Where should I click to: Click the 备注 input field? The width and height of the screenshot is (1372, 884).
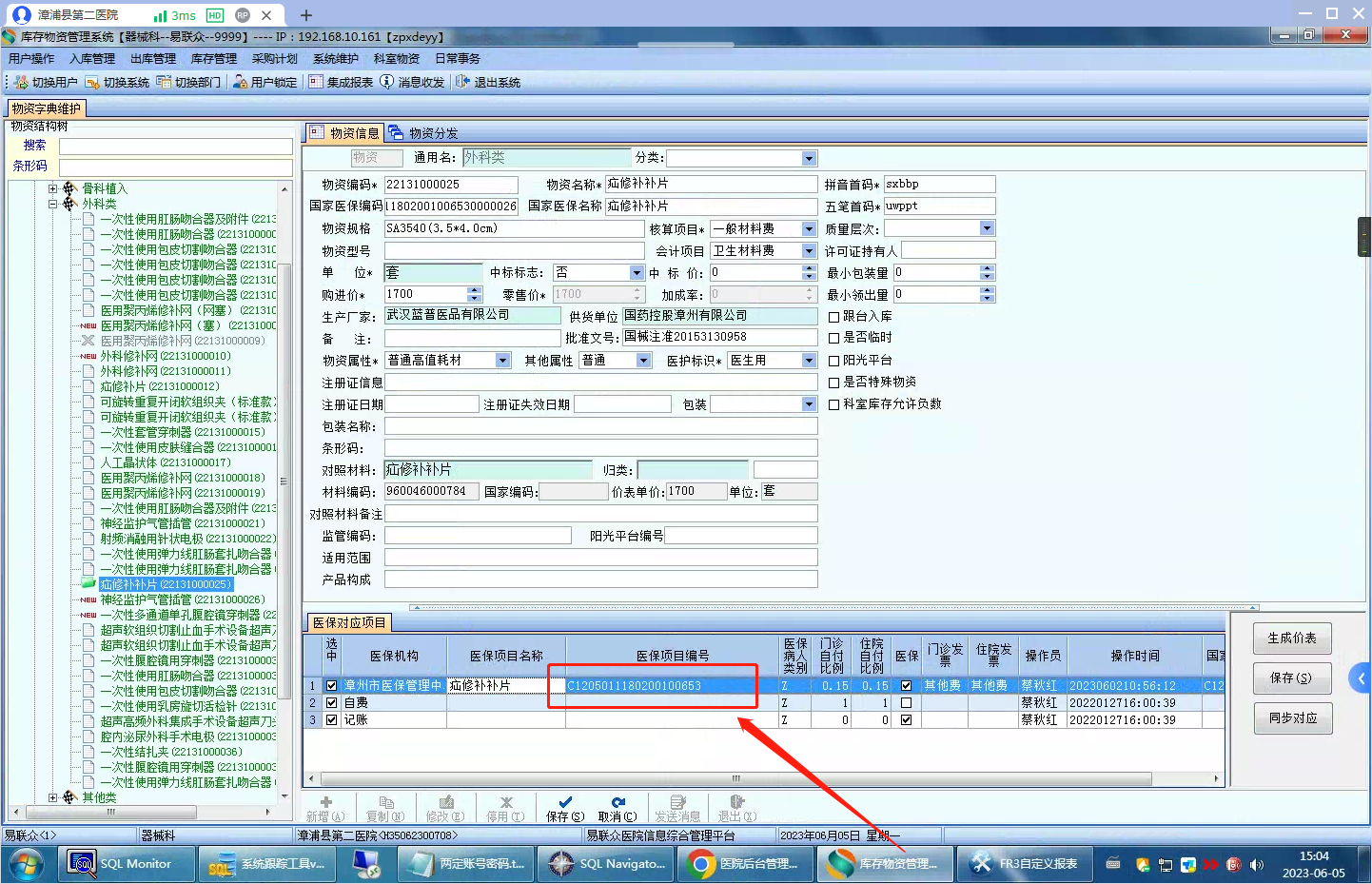point(472,339)
